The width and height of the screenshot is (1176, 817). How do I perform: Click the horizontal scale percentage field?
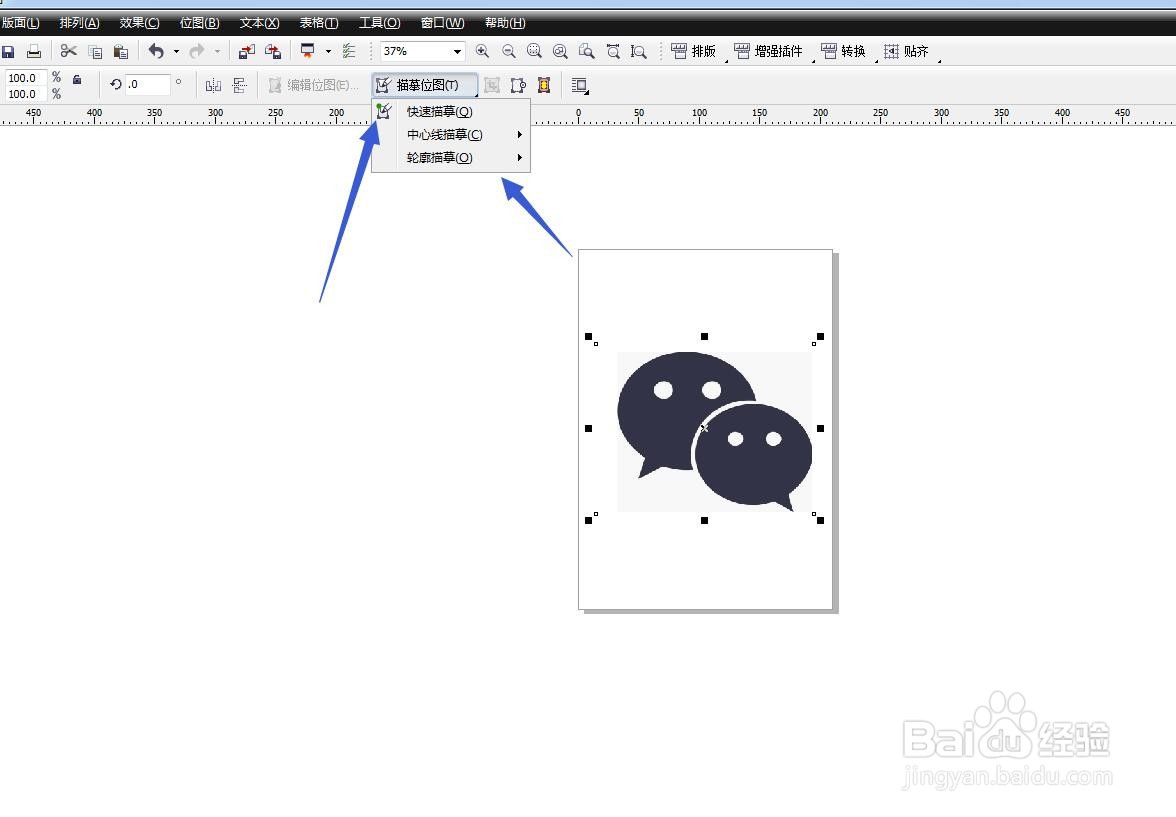pos(26,78)
